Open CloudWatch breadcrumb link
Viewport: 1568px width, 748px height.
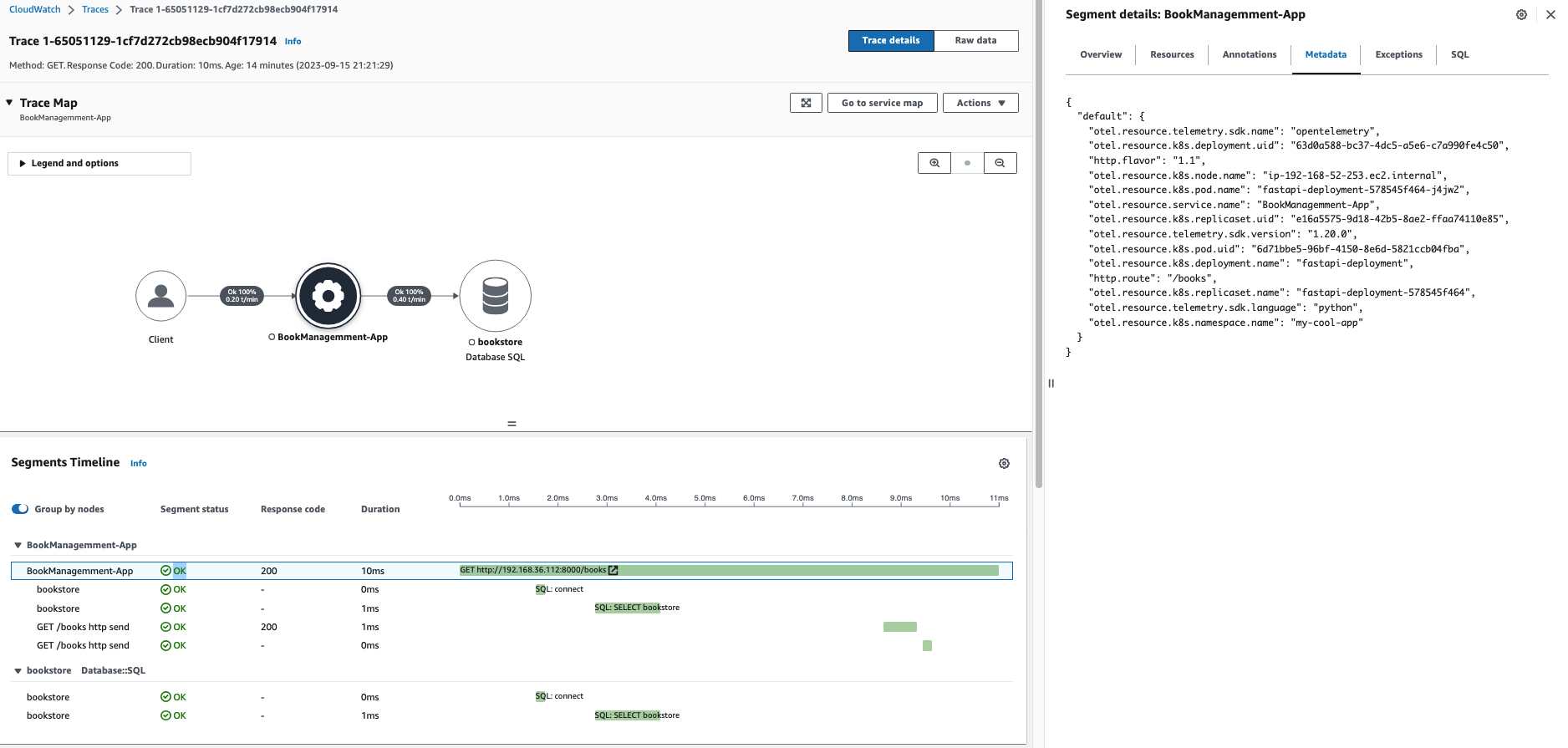35,9
